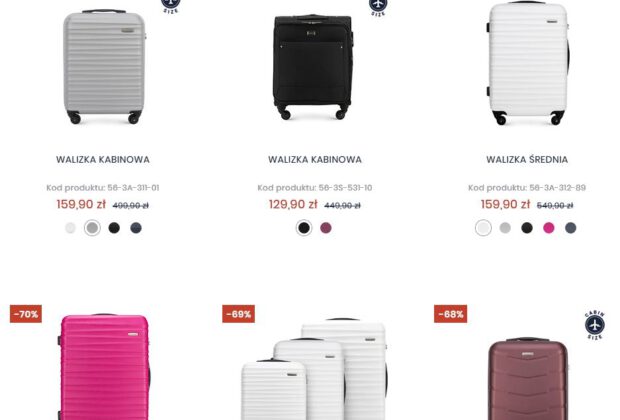Click cabin size badge on burgundy suitcase
The width and height of the screenshot is (620, 420).
coord(595,325)
